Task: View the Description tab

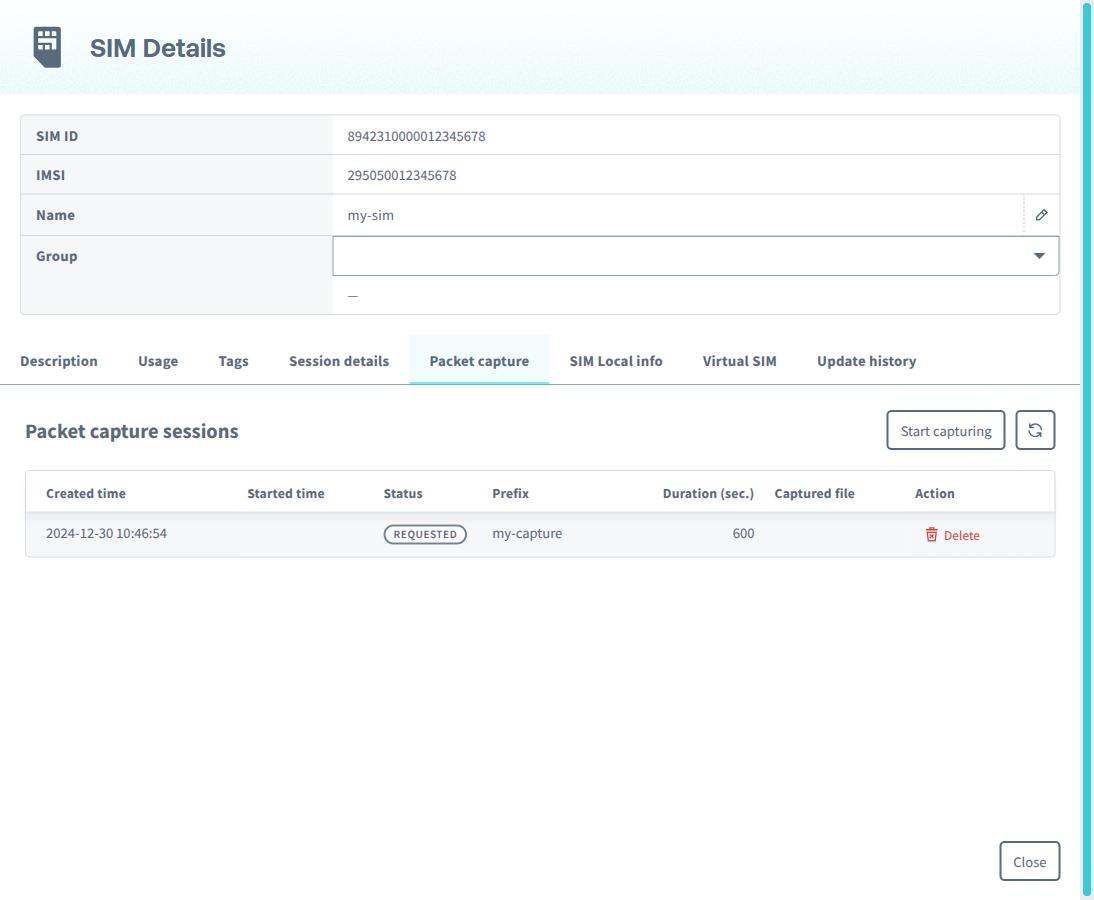Action: (58, 361)
